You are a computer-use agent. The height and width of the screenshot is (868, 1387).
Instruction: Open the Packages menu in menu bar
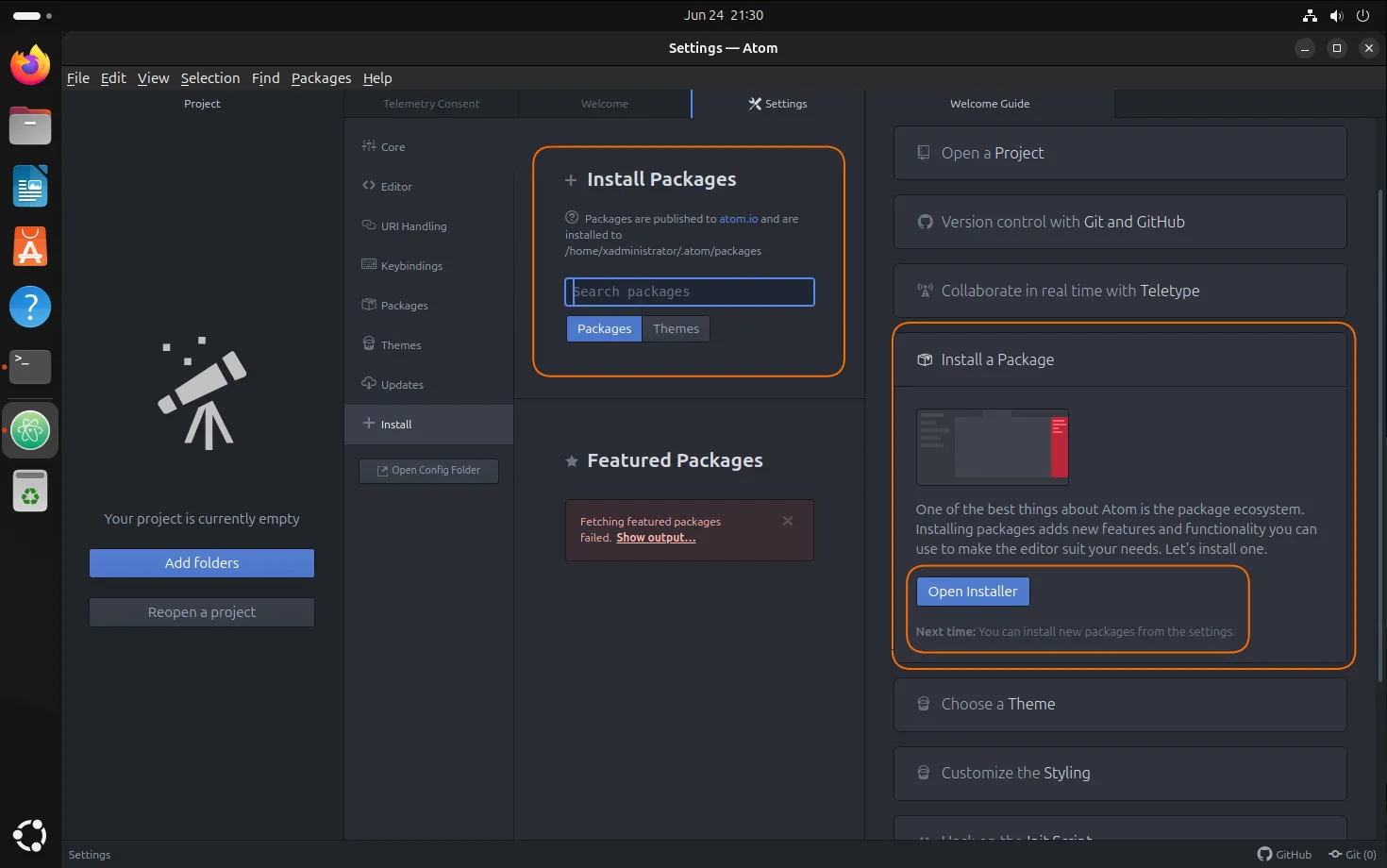click(x=321, y=78)
